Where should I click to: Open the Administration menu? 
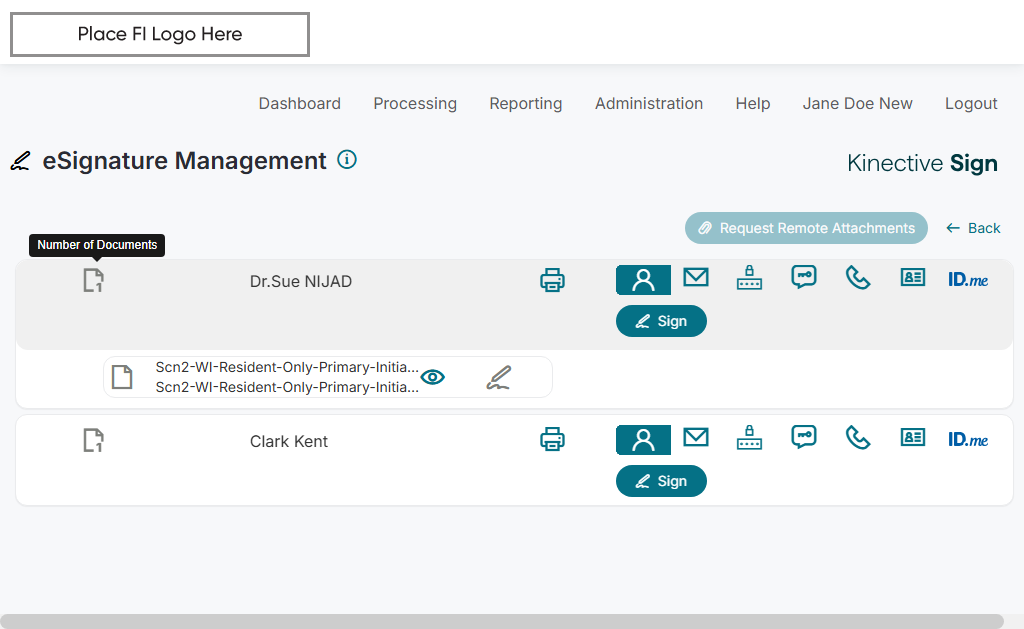point(649,103)
